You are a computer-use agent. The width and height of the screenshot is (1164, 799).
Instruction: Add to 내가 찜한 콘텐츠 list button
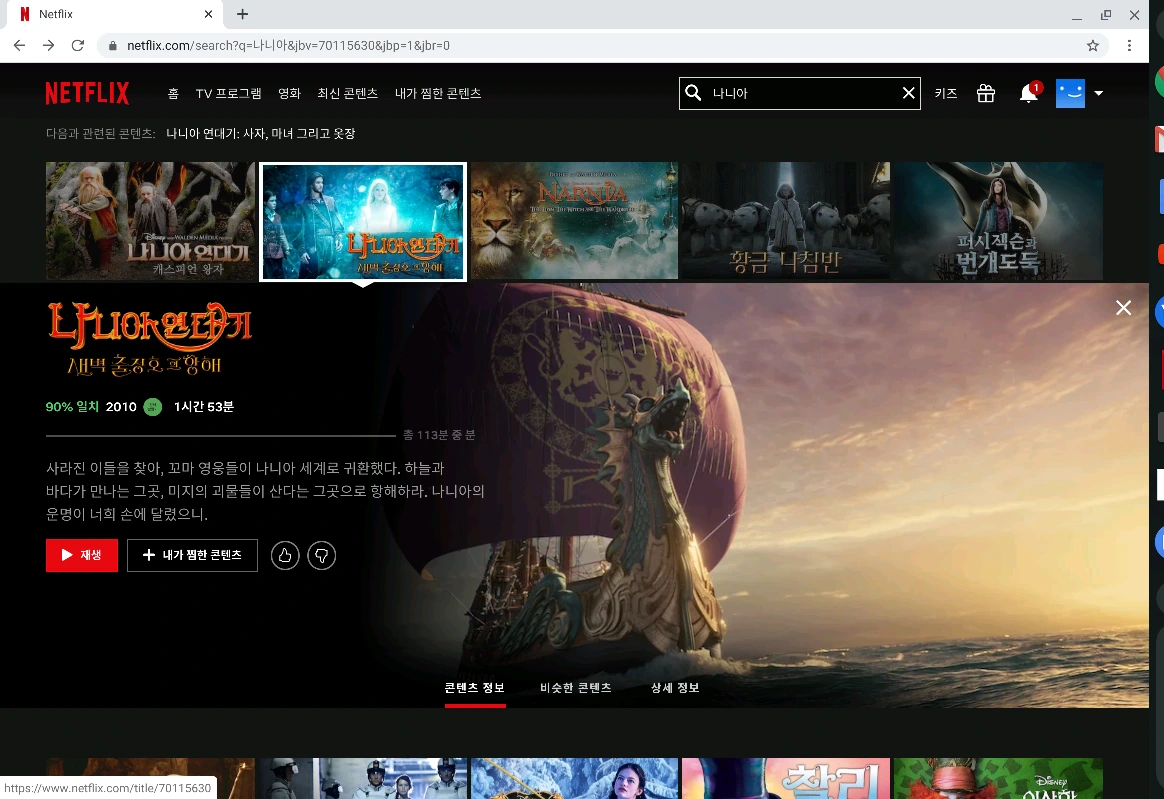192,555
